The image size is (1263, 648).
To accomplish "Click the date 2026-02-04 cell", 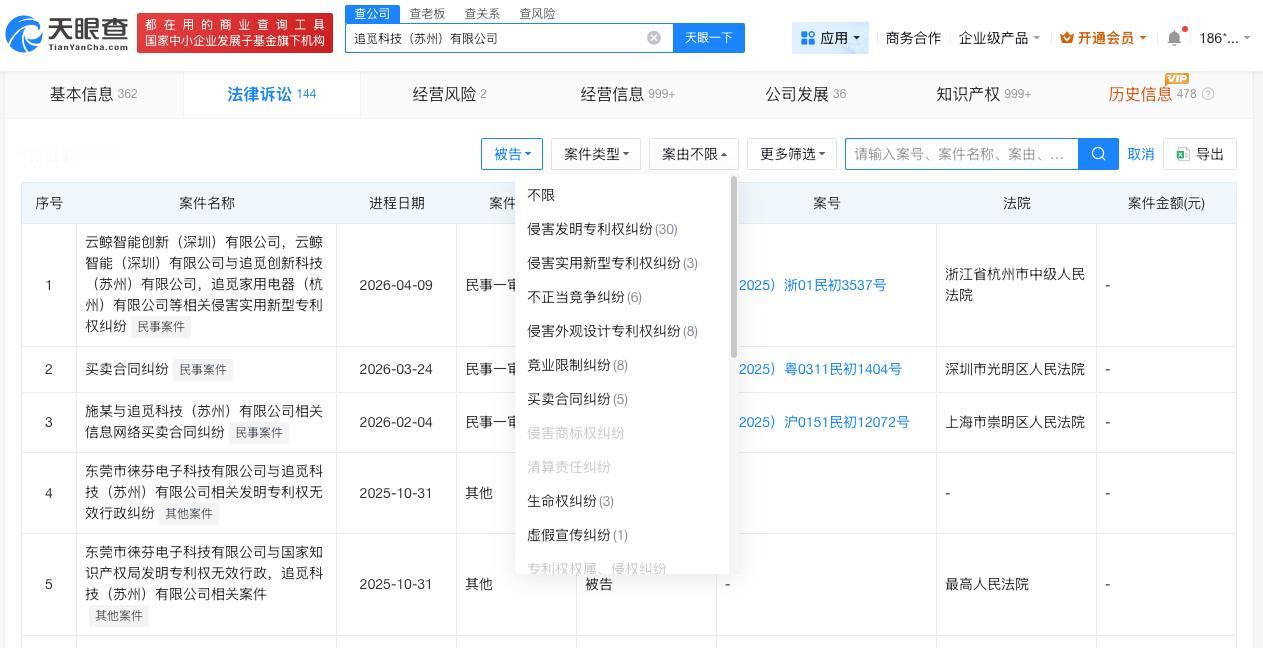I will (396, 422).
